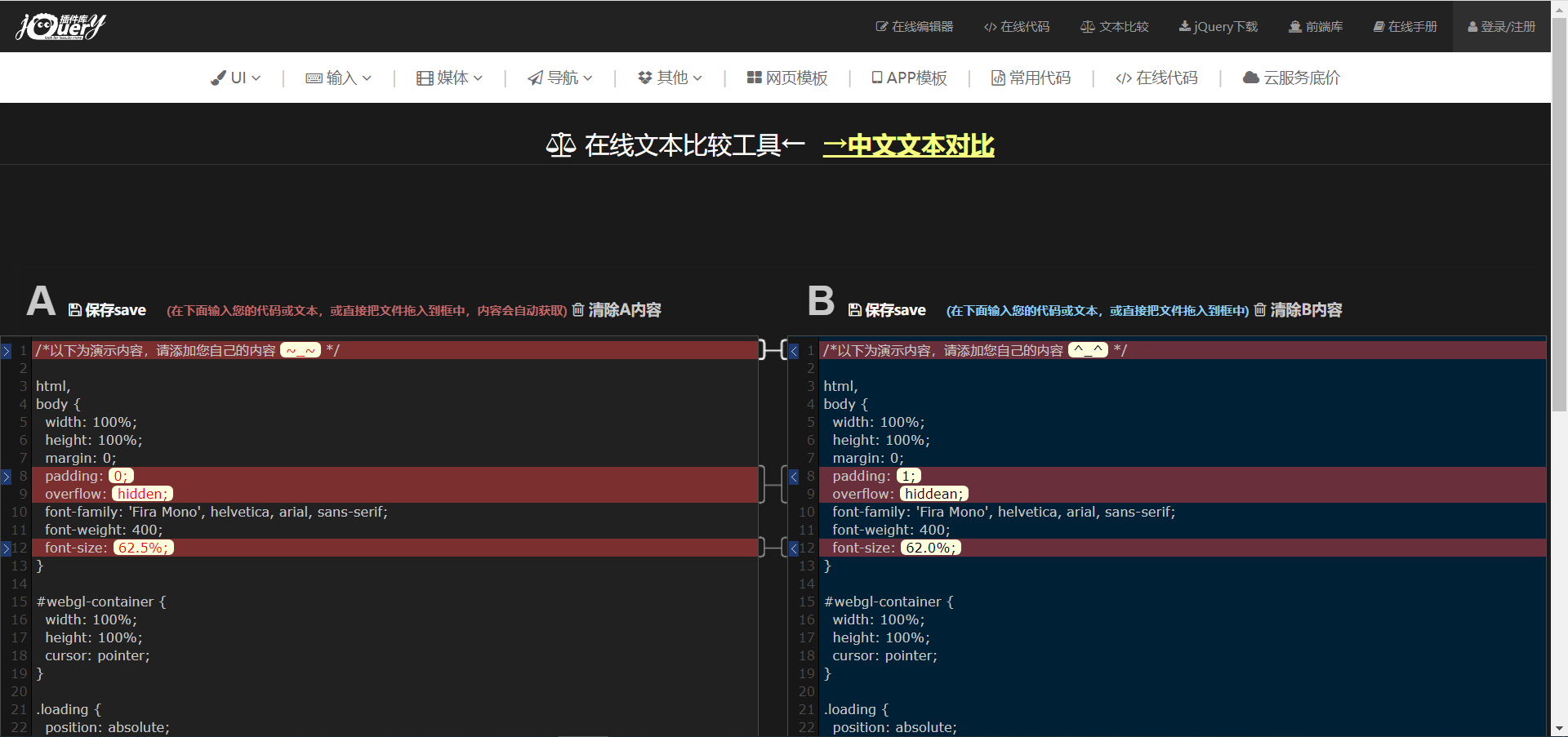Viewport: 1568px width, 737px height.
Task: Click the scrollbar down arrow
Action: tap(1560, 729)
